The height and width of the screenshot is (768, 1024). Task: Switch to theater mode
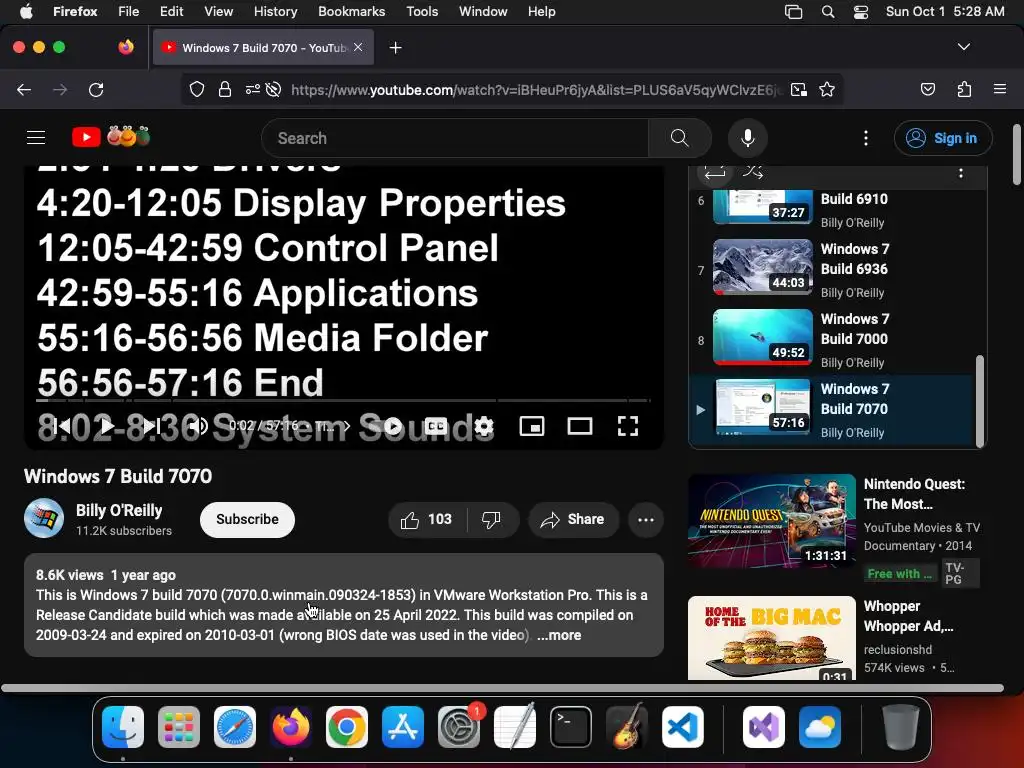point(580,426)
